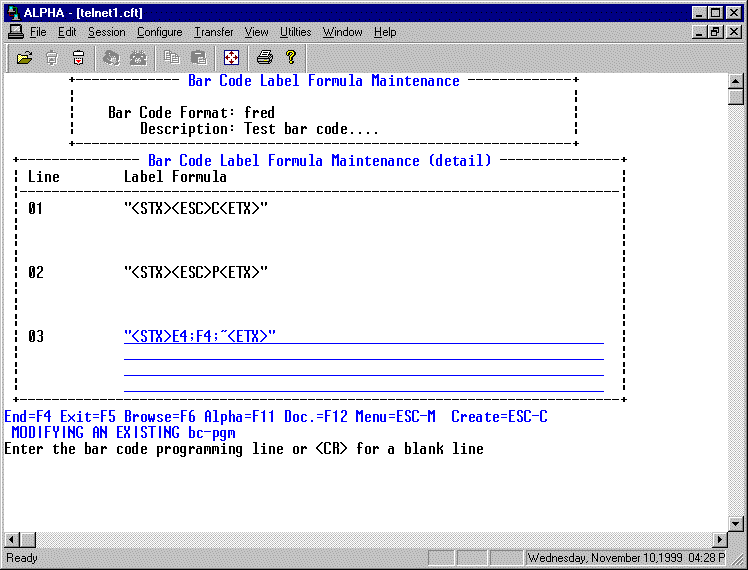
Task: Open the Edit menu
Action: click(x=67, y=32)
